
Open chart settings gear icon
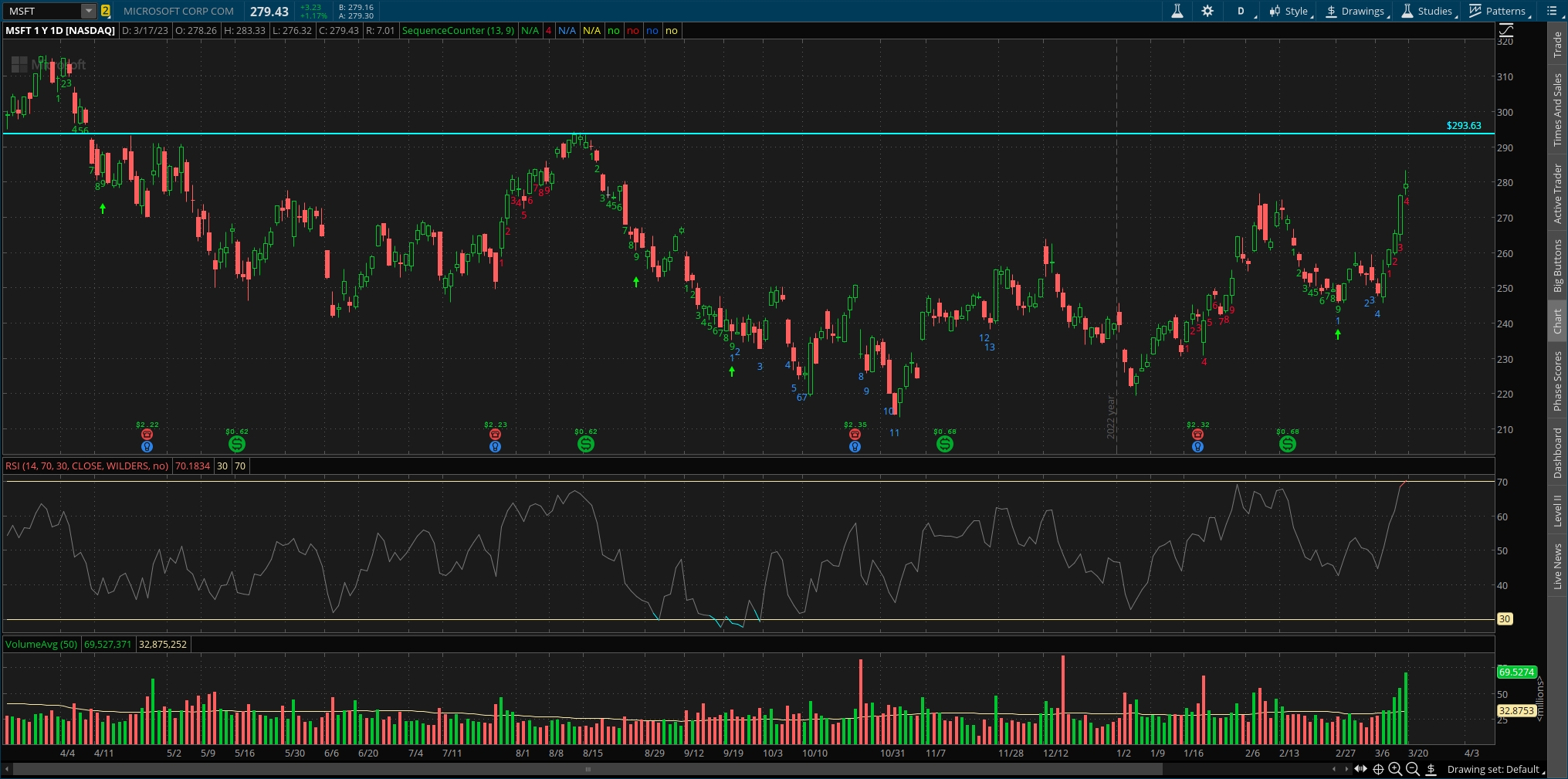pyautogui.click(x=1207, y=11)
